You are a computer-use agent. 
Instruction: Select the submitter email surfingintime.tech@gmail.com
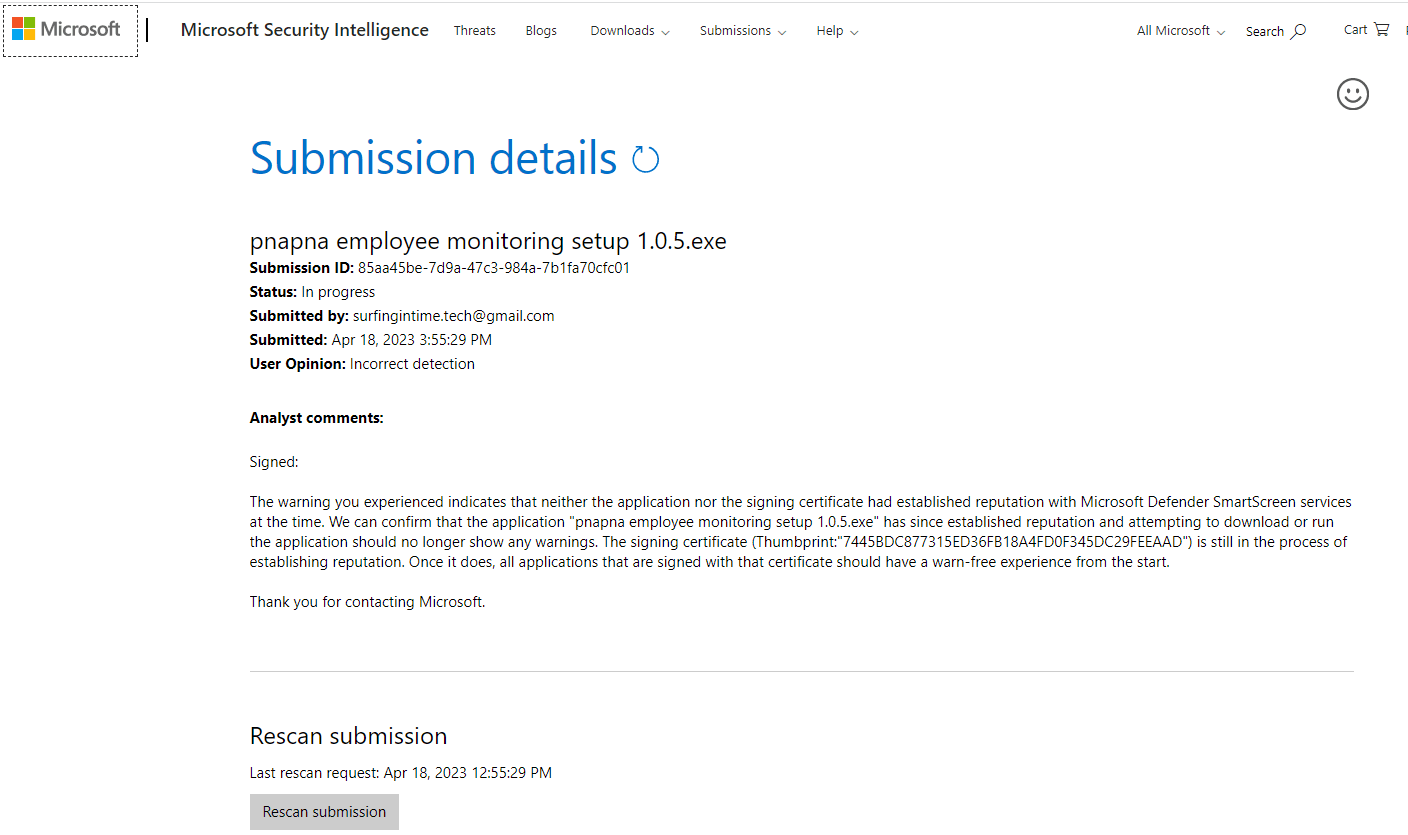tap(454, 316)
